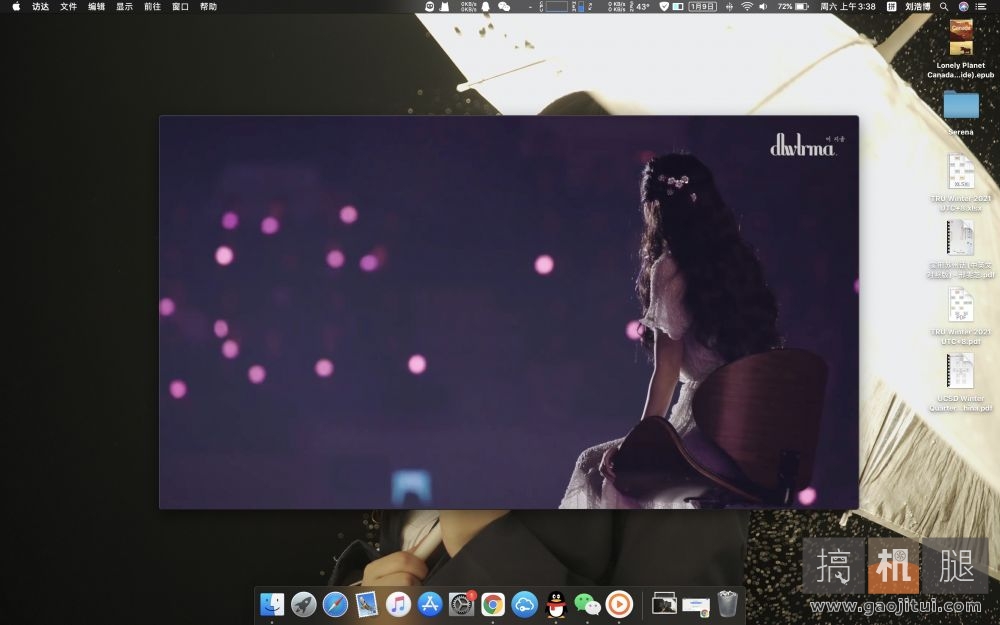
Task: Click the Wi-Fi status icon
Action: (x=747, y=6)
